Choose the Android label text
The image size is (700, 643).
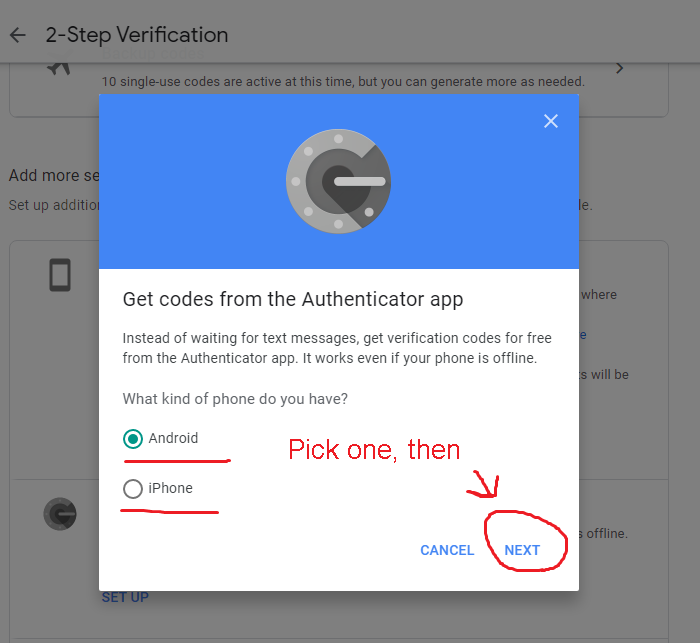173,438
